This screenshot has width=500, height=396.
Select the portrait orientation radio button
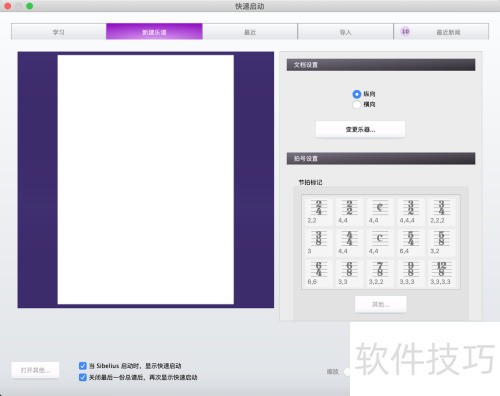(356, 94)
